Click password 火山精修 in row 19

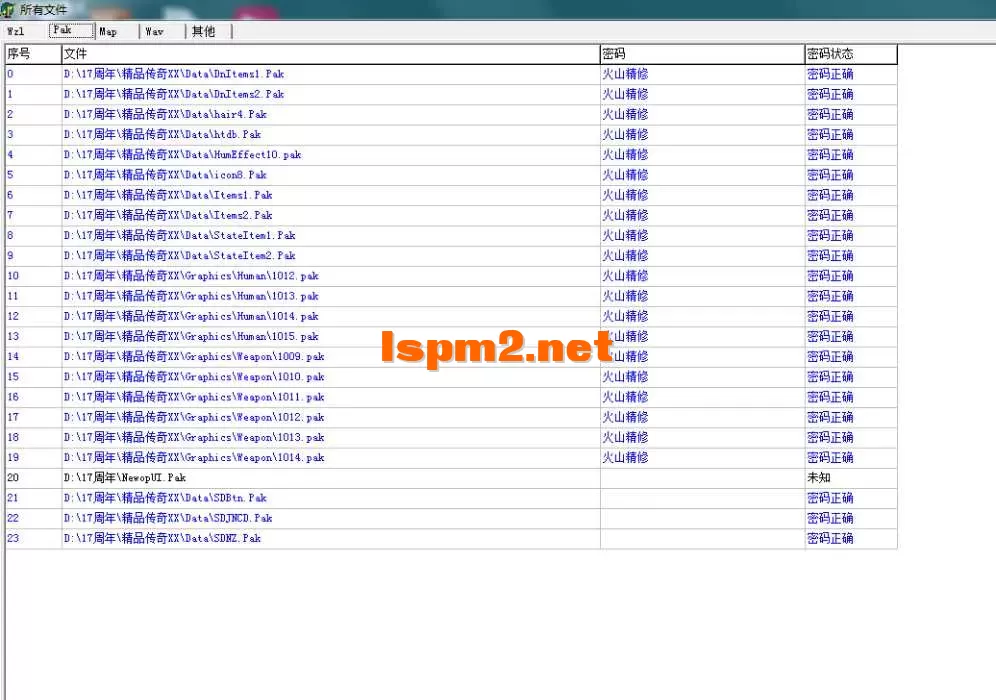click(x=625, y=457)
